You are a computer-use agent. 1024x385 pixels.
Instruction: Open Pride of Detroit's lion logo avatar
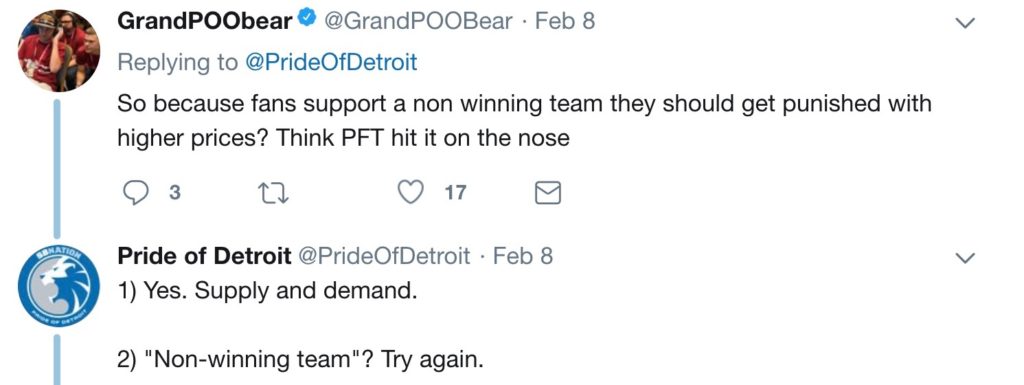coord(59,285)
